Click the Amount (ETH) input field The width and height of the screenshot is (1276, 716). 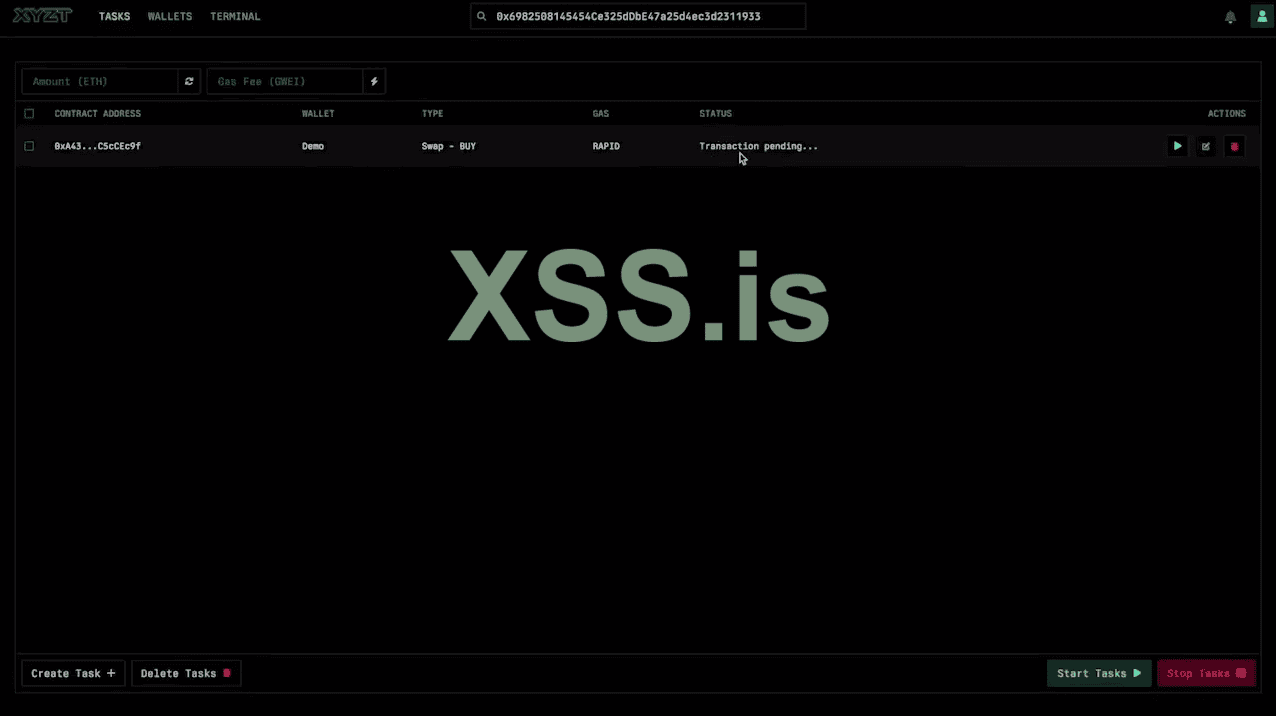[100, 82]
